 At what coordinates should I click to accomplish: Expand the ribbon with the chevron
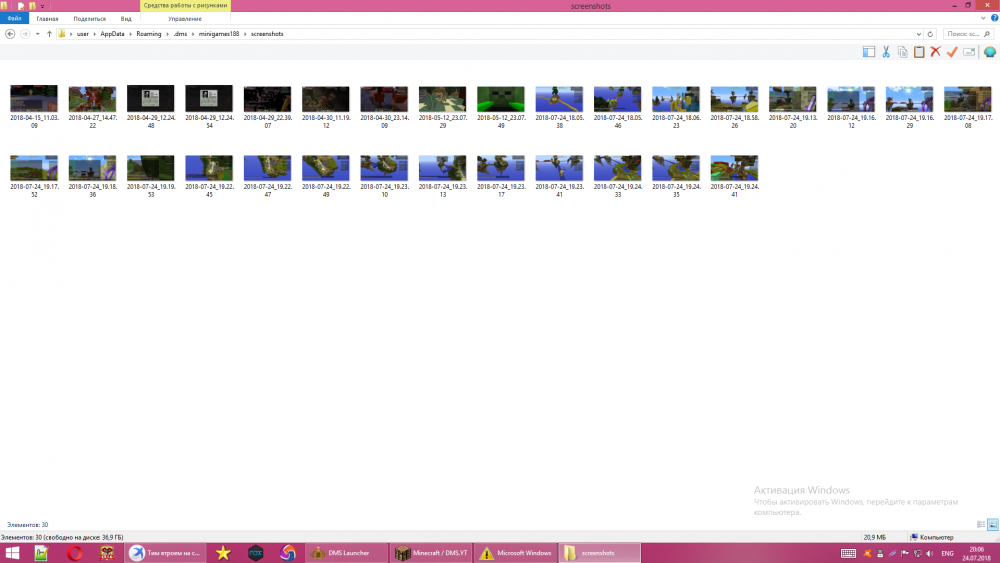point(983,18)
